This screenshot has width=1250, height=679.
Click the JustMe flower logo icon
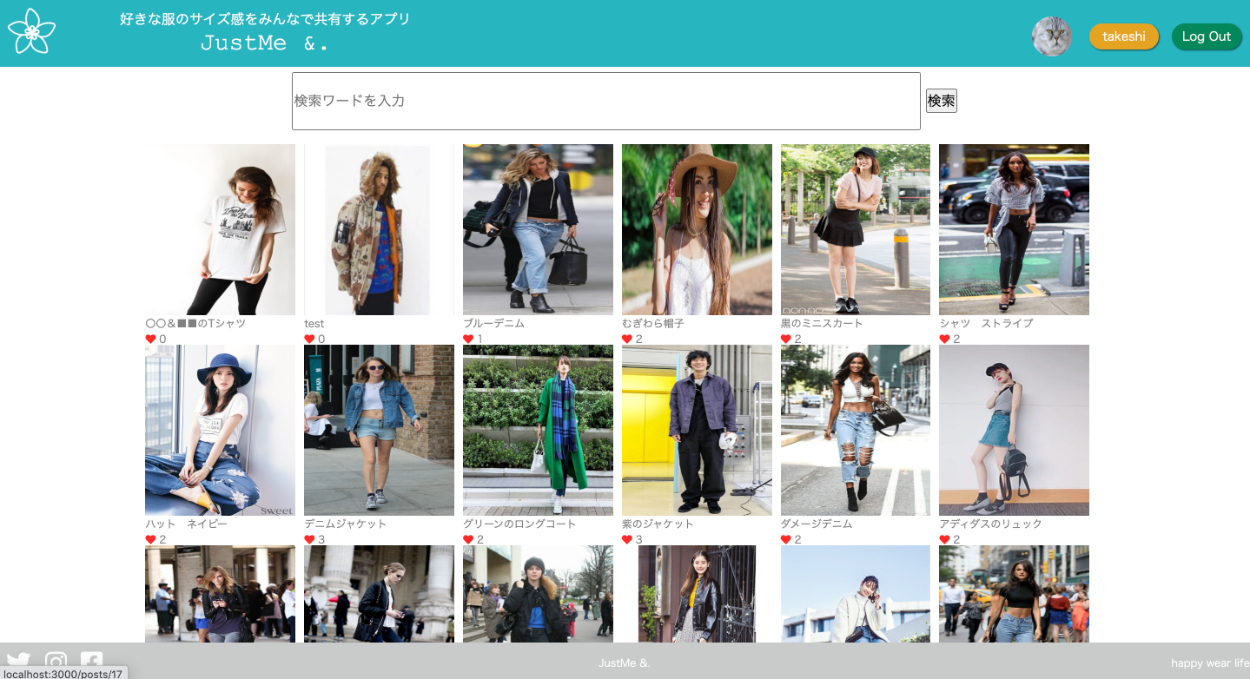[x=32, y=32]
